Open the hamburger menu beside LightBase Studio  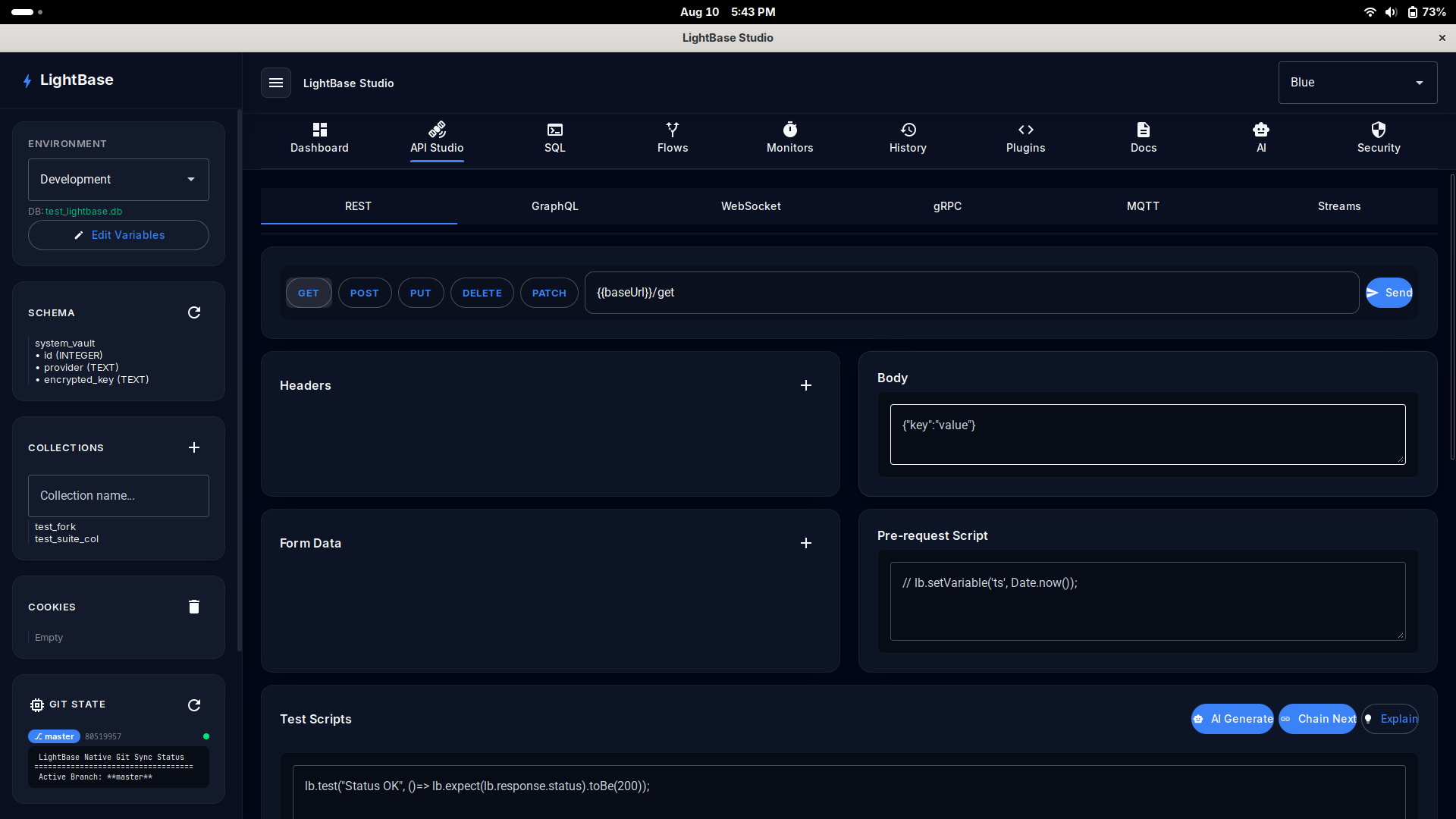point(276,83)
